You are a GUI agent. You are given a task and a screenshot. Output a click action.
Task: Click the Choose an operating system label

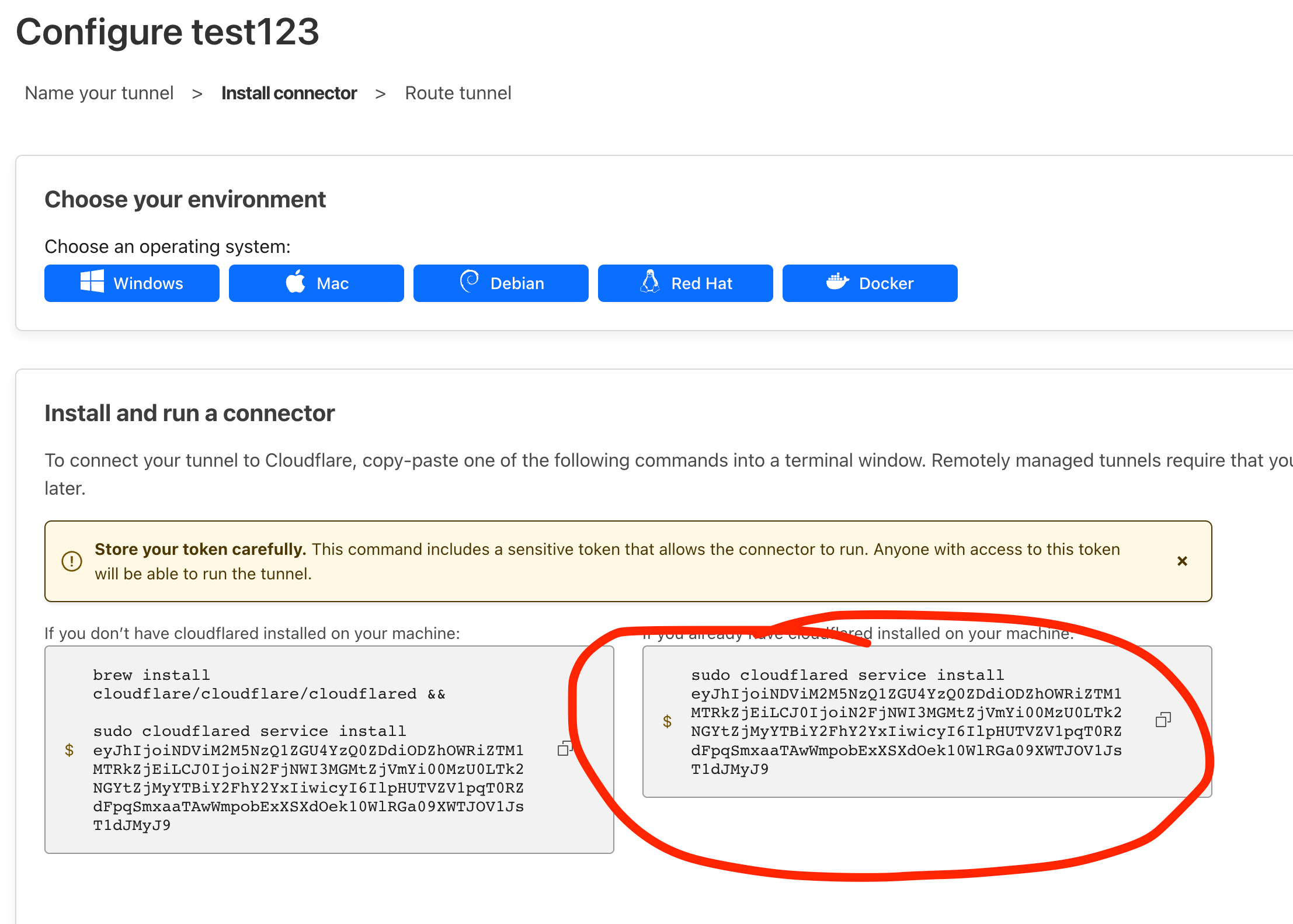pyautogui.click(x=168, y=247)
